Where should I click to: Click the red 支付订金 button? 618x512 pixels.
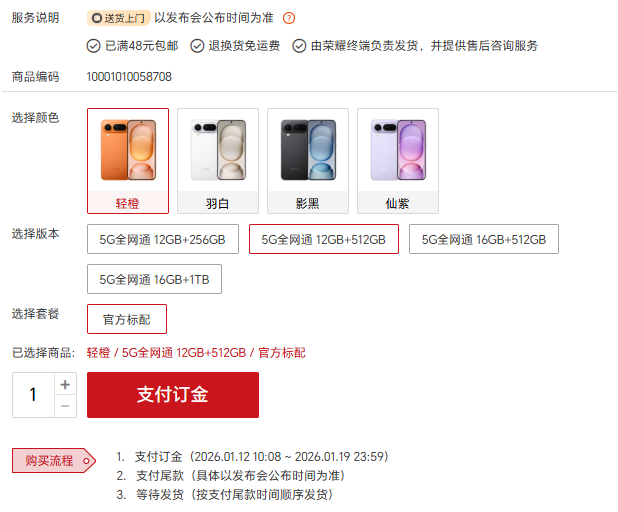(x=173, y=395)
